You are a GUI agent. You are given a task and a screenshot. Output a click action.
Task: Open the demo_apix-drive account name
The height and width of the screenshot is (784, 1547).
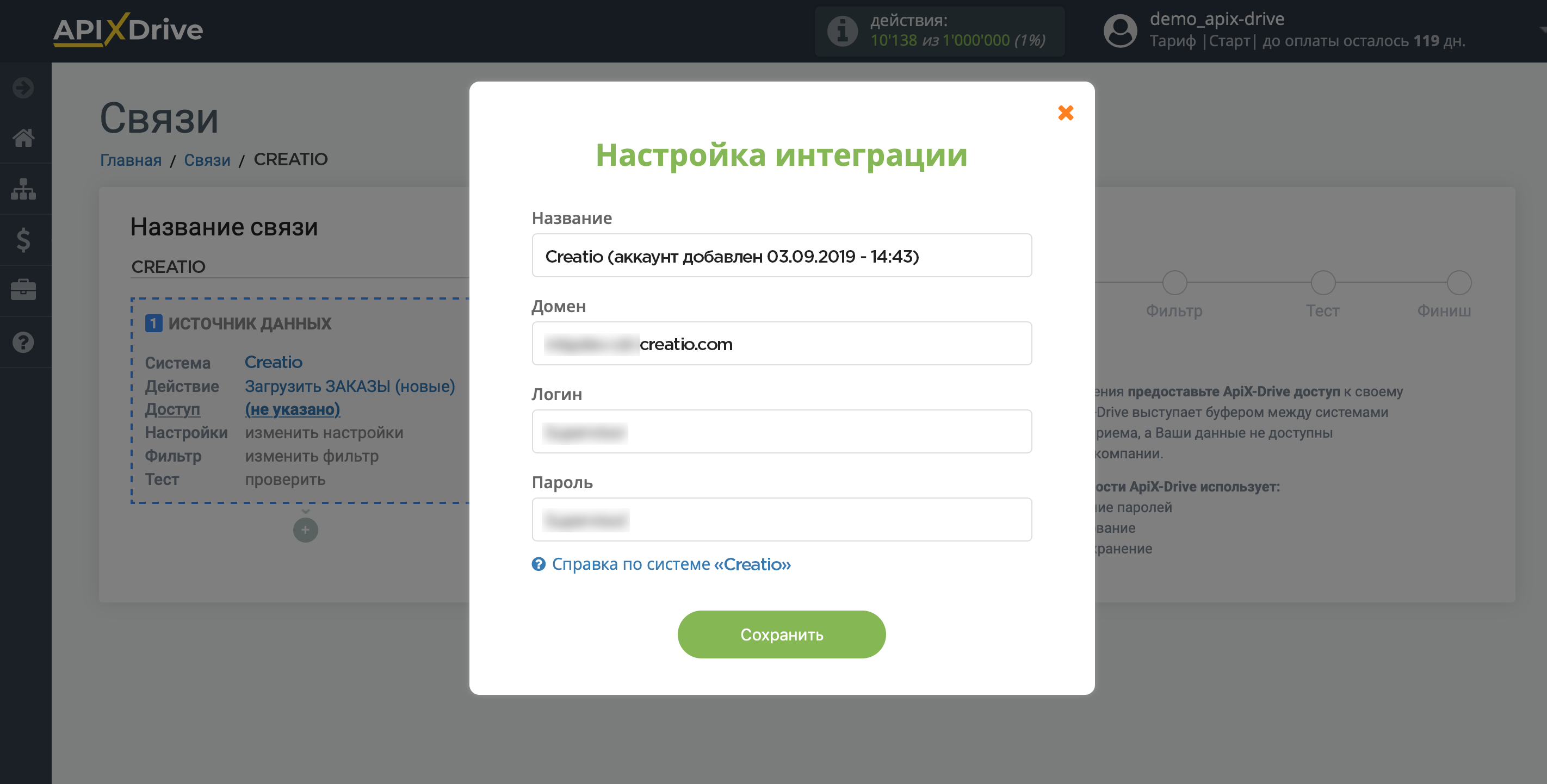[1217, 19]
